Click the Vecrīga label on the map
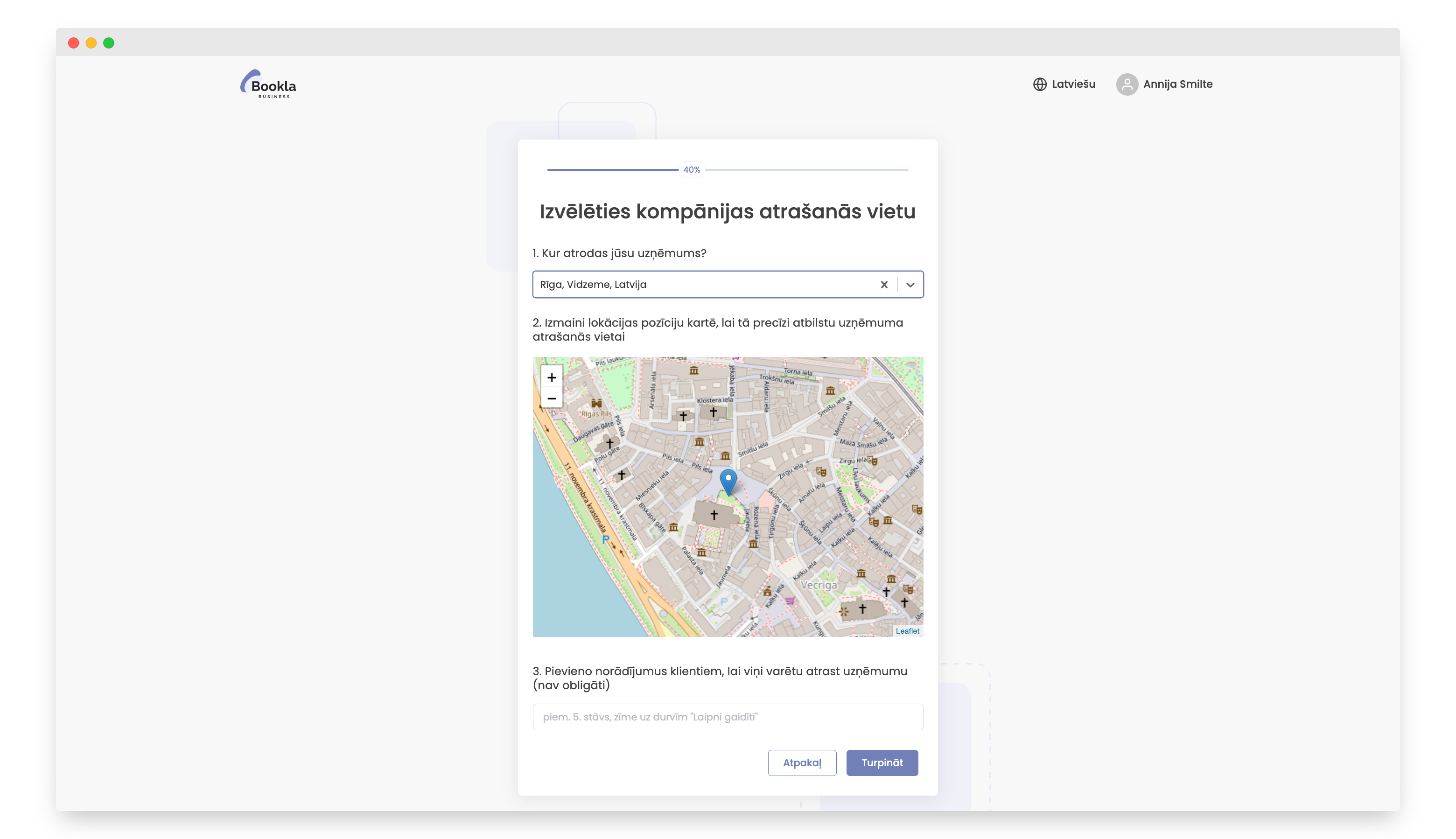Viewport: 1456px width, 839px height. [x=818, y=585]
